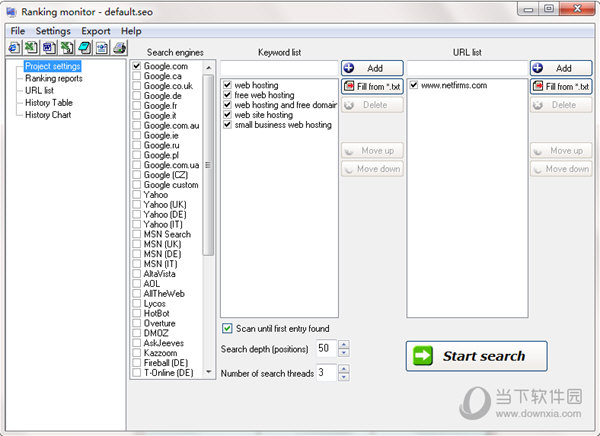Open History Table in the tree

point(49,103)
